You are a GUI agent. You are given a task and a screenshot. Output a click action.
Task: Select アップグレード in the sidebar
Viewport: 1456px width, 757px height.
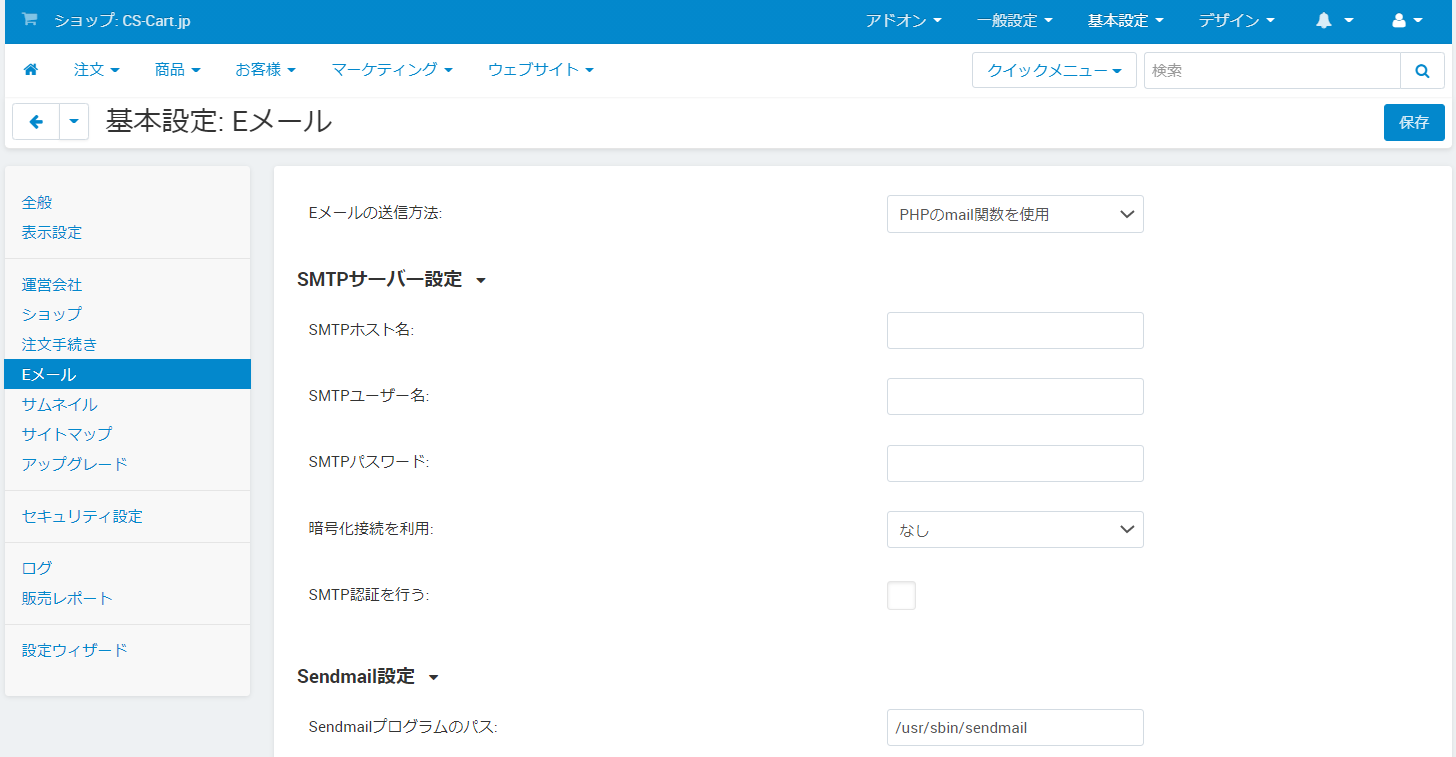tap(74, 464)
